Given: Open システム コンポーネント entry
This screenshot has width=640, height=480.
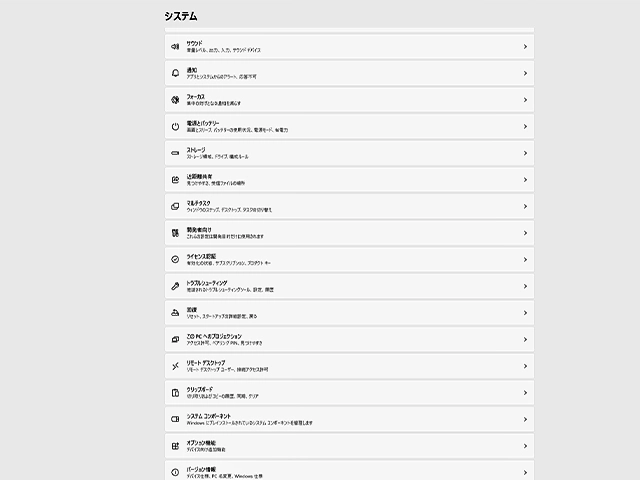Looking at the screenshot, I should click(349, 419).
